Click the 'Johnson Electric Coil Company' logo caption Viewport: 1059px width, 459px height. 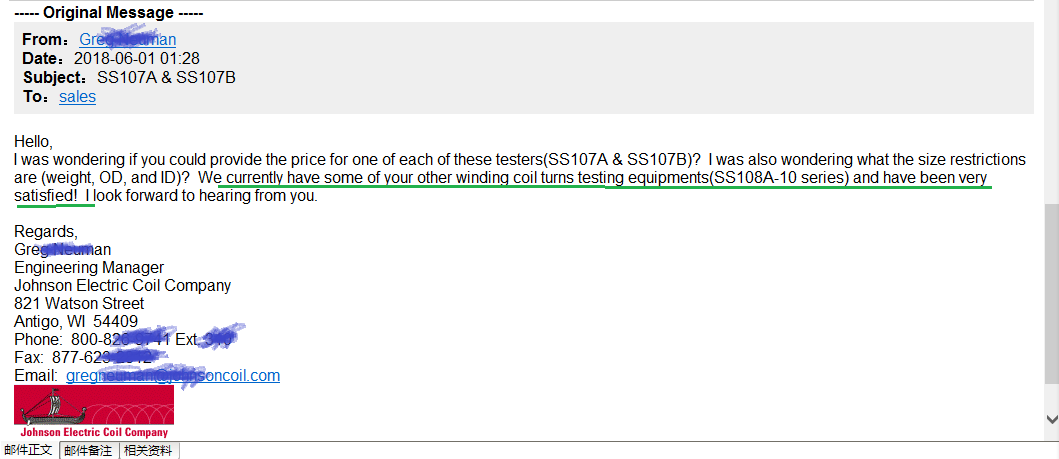[94, 433]
